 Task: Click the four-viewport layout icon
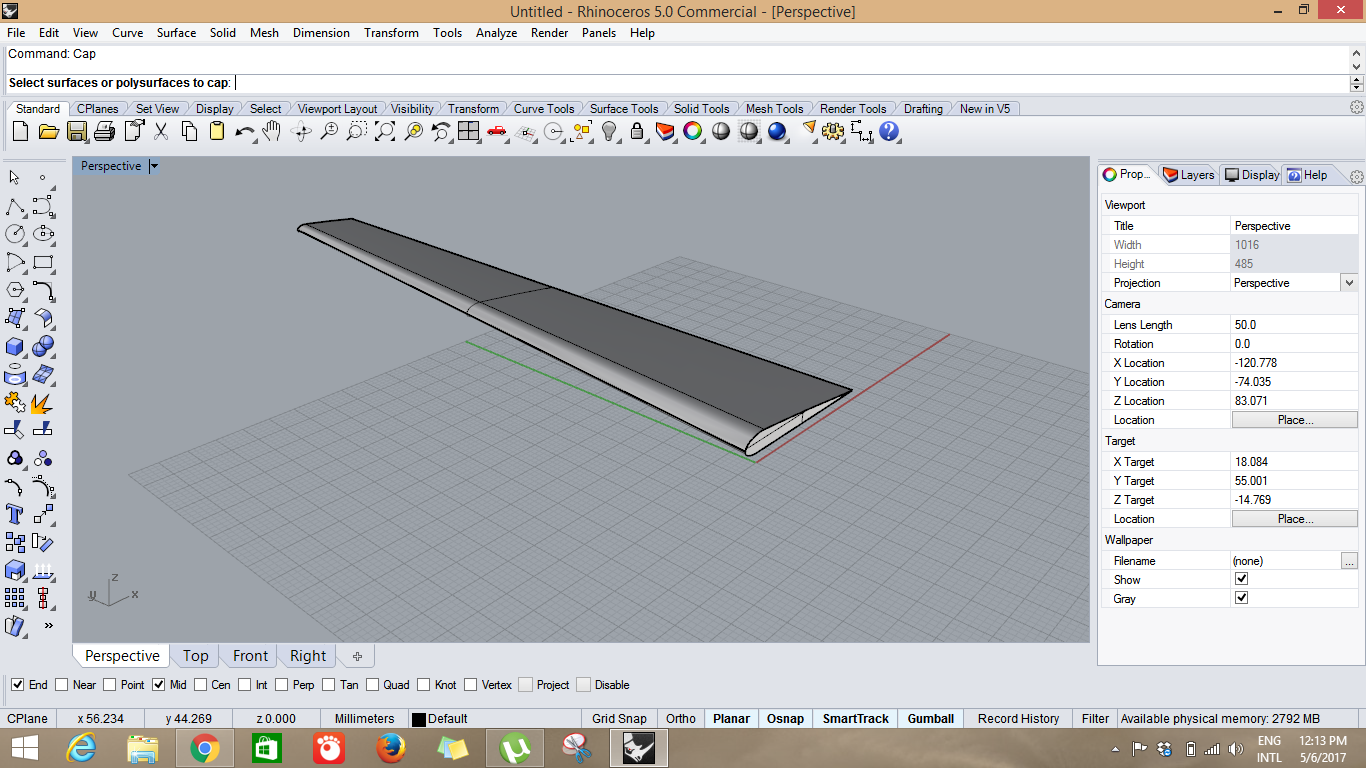pyautogui.click(x=468, y=131)
